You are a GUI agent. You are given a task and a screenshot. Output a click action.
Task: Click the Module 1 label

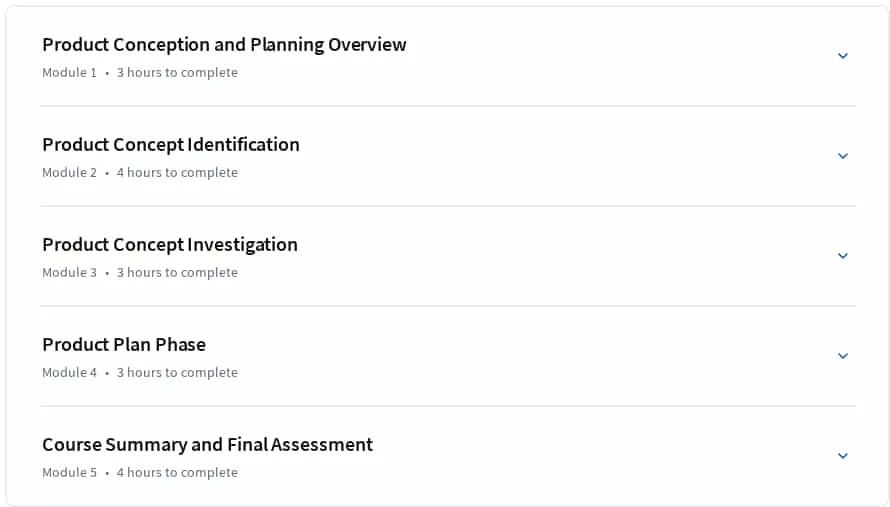coord(69,73)
